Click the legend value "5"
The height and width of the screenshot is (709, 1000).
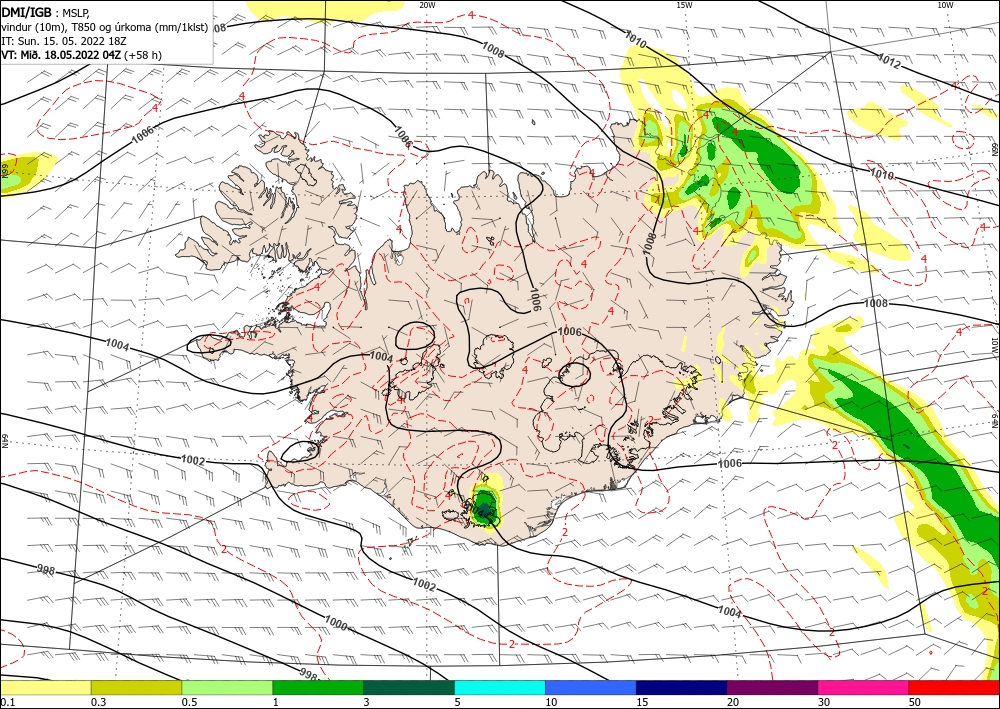click(x=457, y=702)
